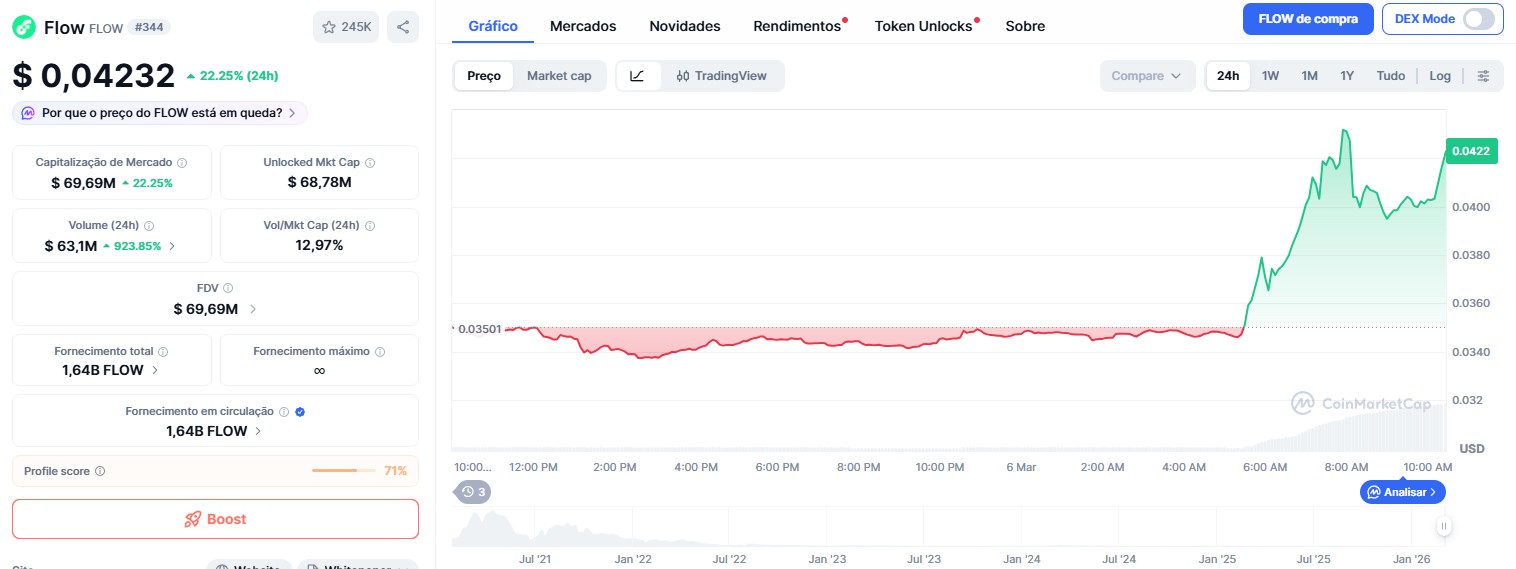The height and width of the screenshot is (569, 1516).
Task: Select the line chart icon
Action: (638, 76)
